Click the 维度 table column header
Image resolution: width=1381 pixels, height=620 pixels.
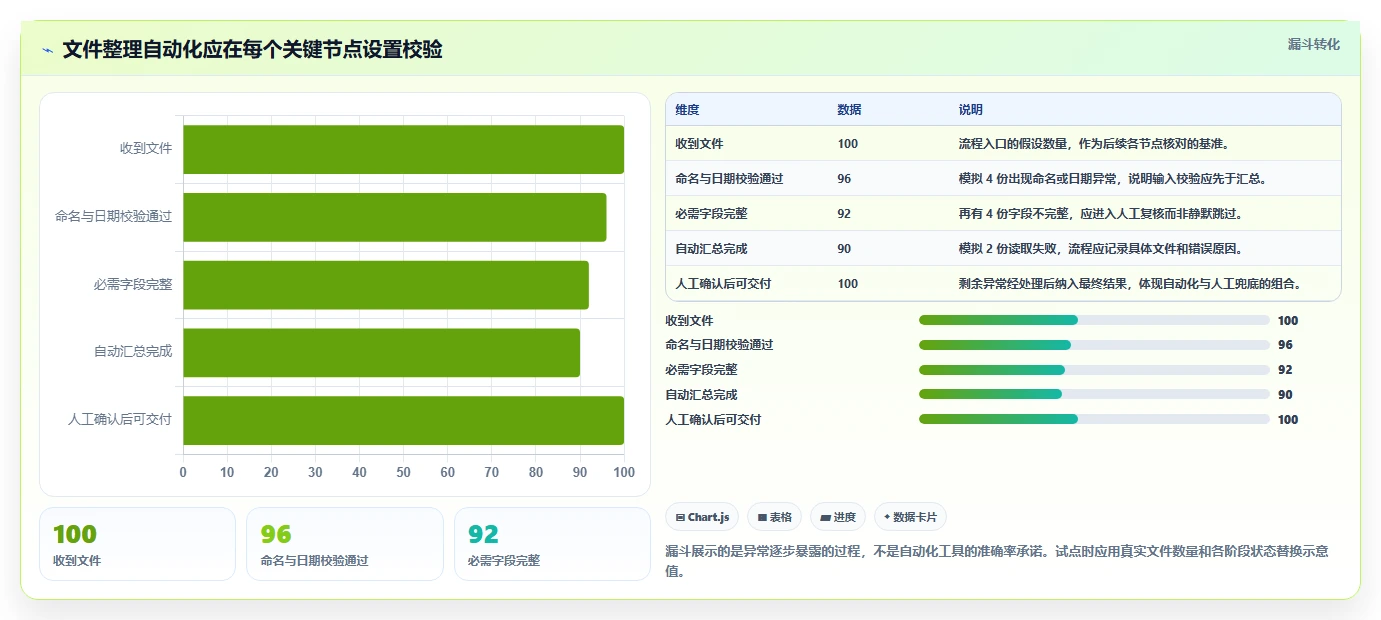click(687, 109)
